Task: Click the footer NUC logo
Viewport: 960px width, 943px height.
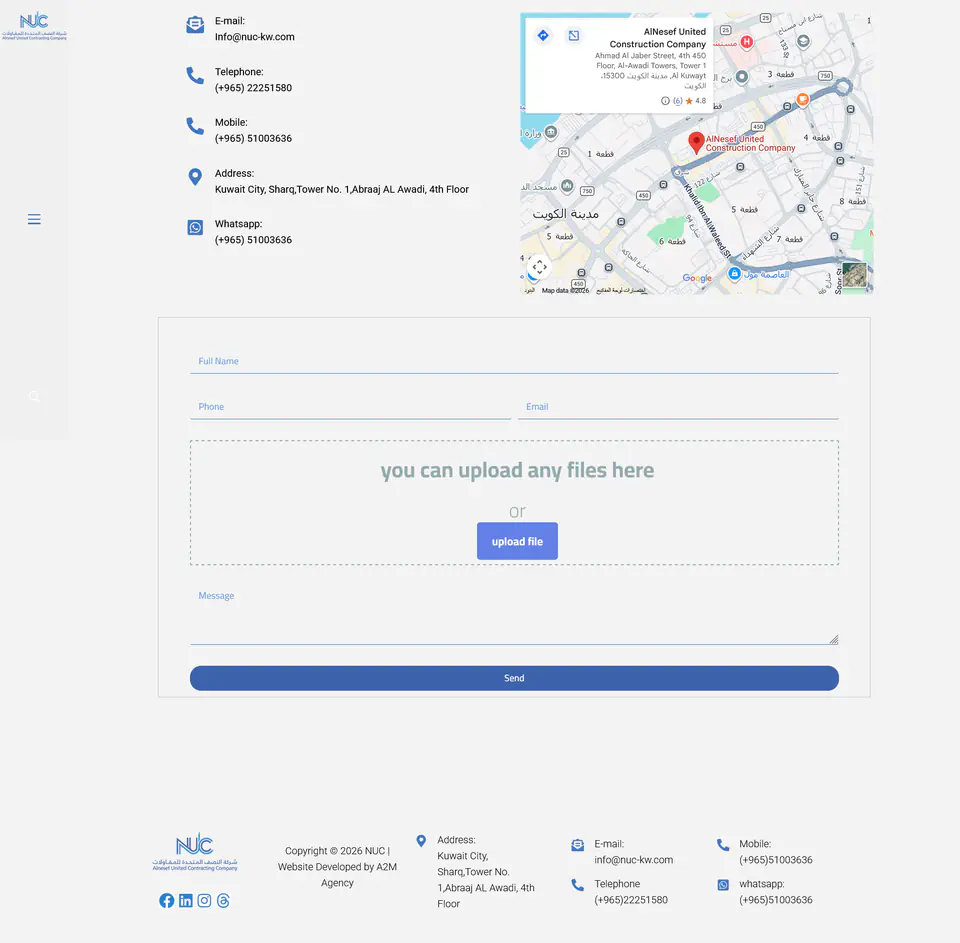Action: [x=195, y=852]
